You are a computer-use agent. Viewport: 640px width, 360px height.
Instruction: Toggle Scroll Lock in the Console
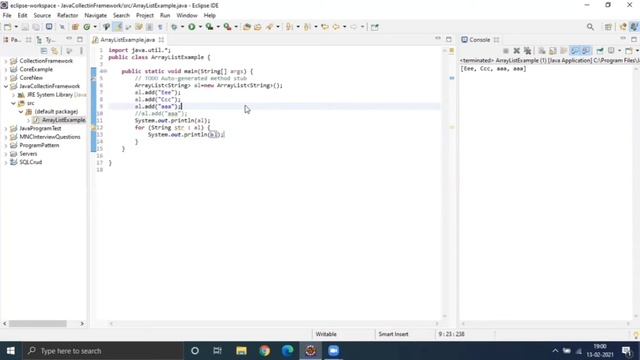tap(553, 51)
